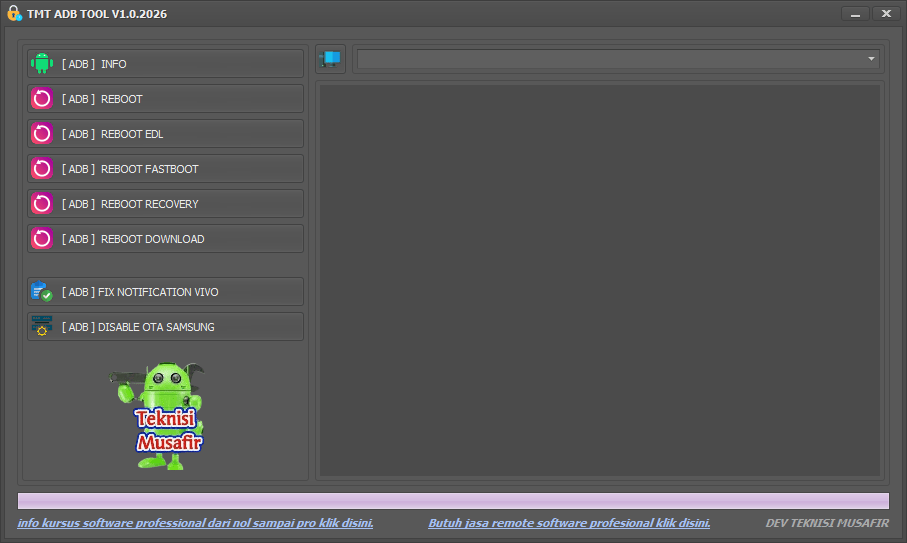Click the green Android icon beside INFO
Image resolution: width=907 pixels, height=543 pixels.
tap(41, 64)
